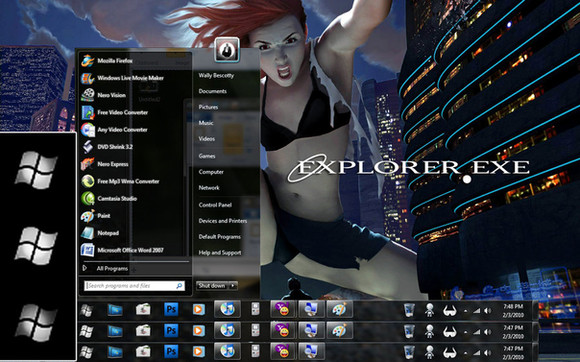Open Wally Bescetty user folder

(x=216, y=75)
